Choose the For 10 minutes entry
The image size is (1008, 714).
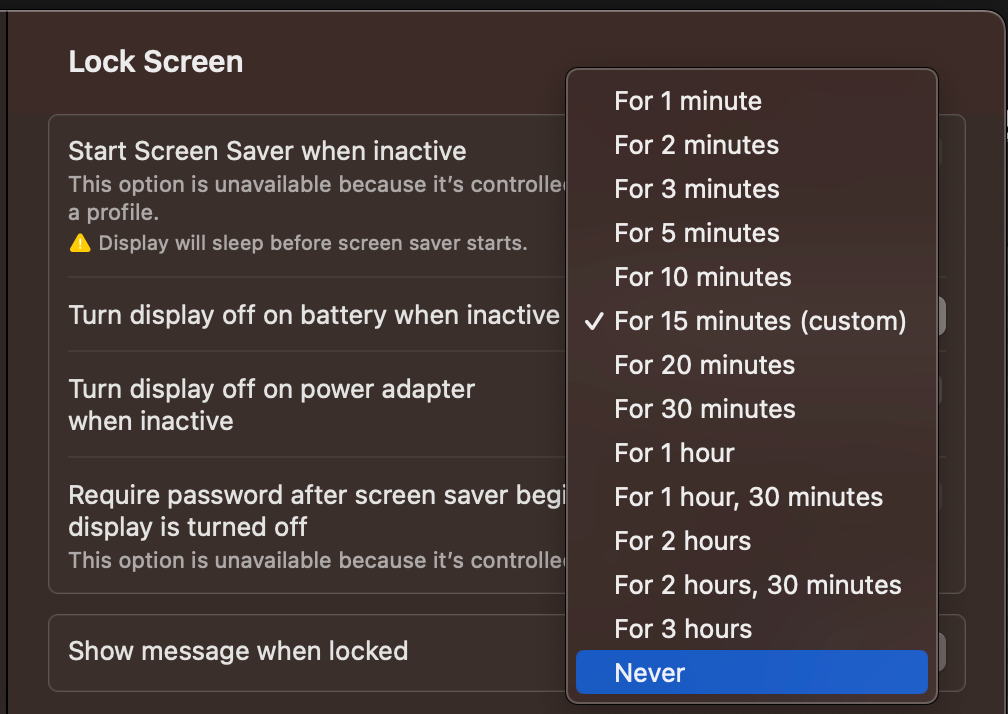[x=752, y=277]
